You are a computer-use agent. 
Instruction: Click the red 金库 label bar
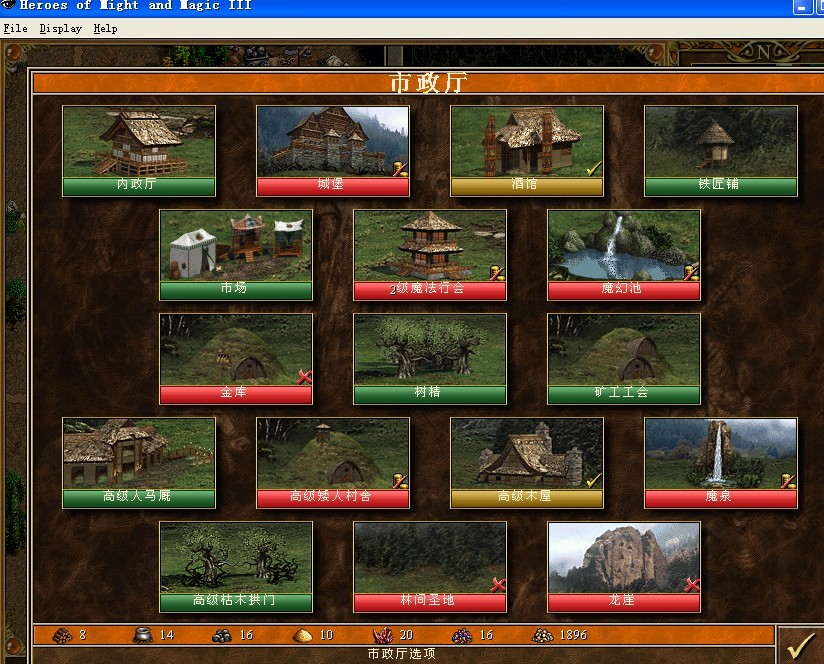(x=236, y=395)
